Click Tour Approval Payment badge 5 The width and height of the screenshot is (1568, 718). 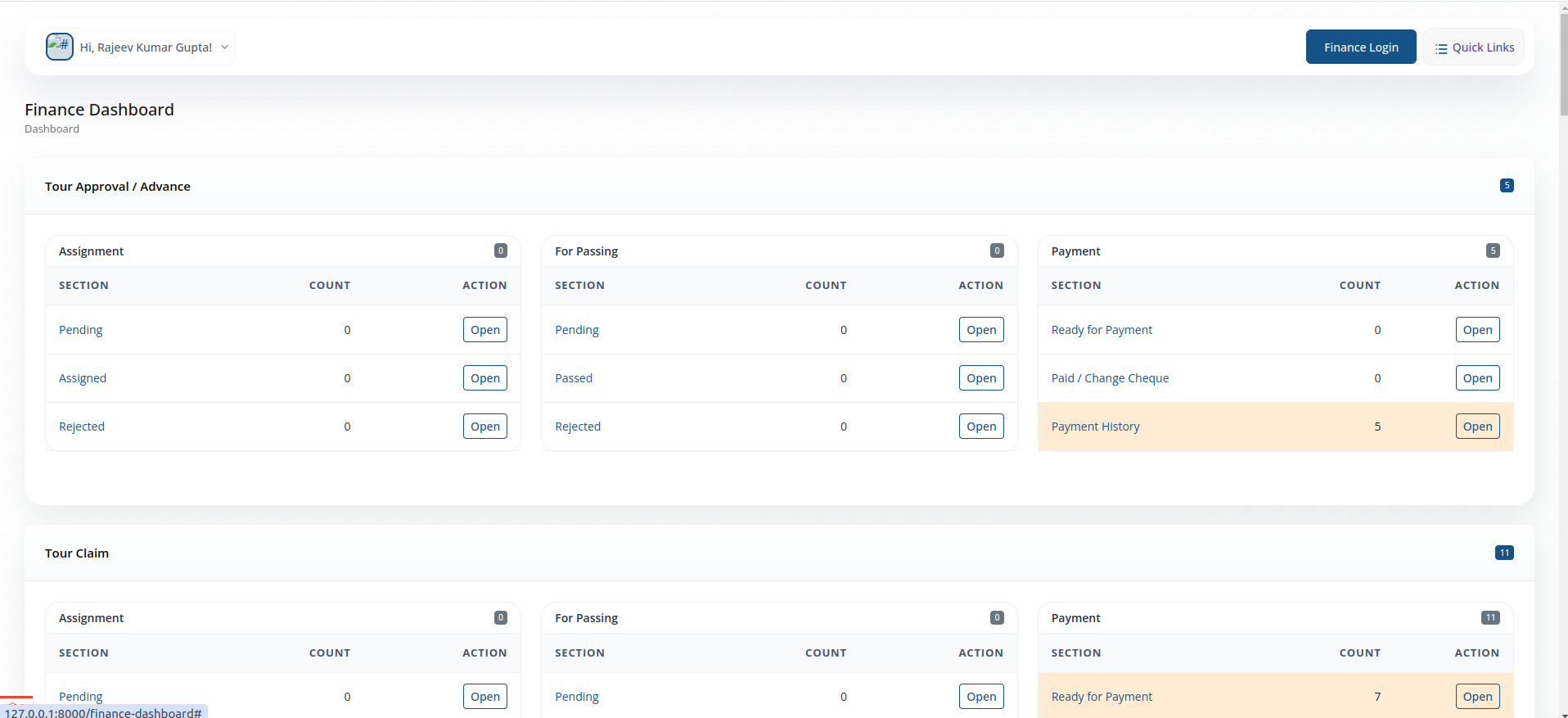1493,251
